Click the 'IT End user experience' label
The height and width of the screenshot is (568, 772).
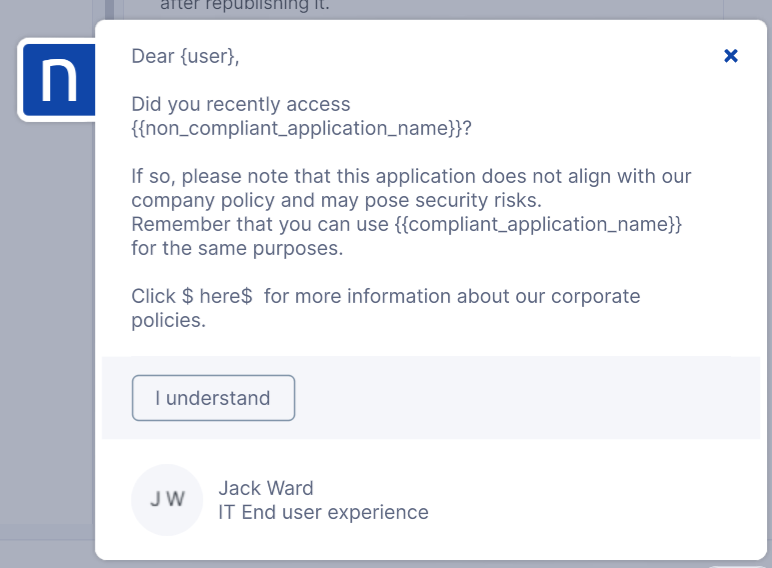pos(323,513)
